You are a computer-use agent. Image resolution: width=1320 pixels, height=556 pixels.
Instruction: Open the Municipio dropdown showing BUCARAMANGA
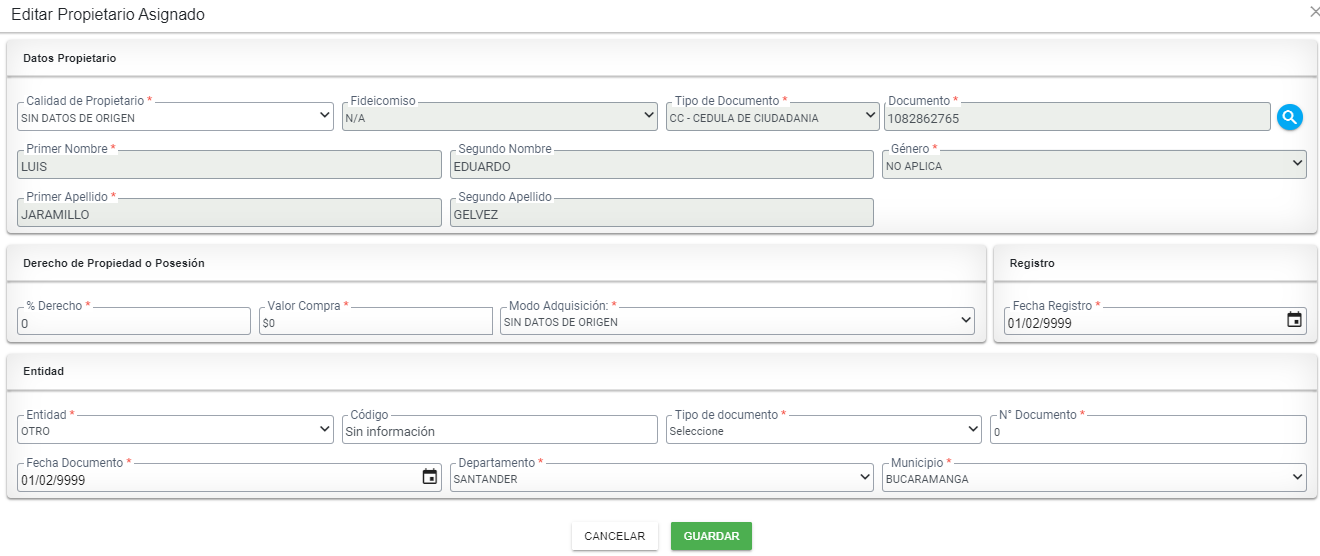1094,477
